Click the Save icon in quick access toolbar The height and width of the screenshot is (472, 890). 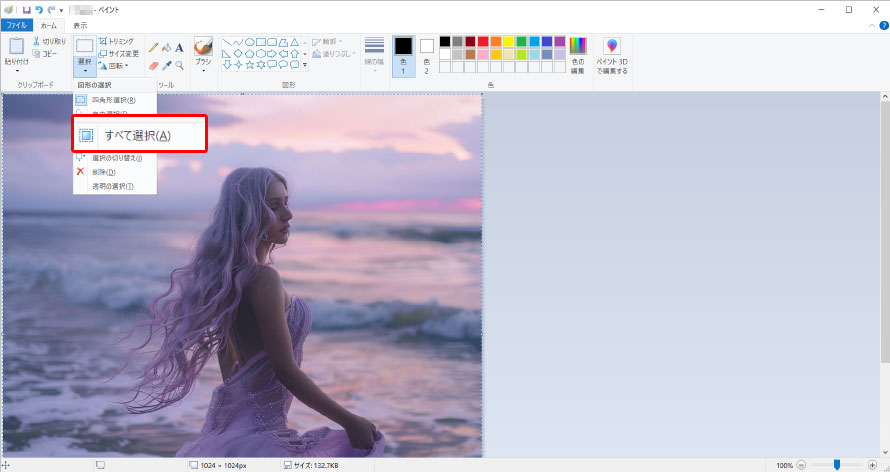point(26,10)
